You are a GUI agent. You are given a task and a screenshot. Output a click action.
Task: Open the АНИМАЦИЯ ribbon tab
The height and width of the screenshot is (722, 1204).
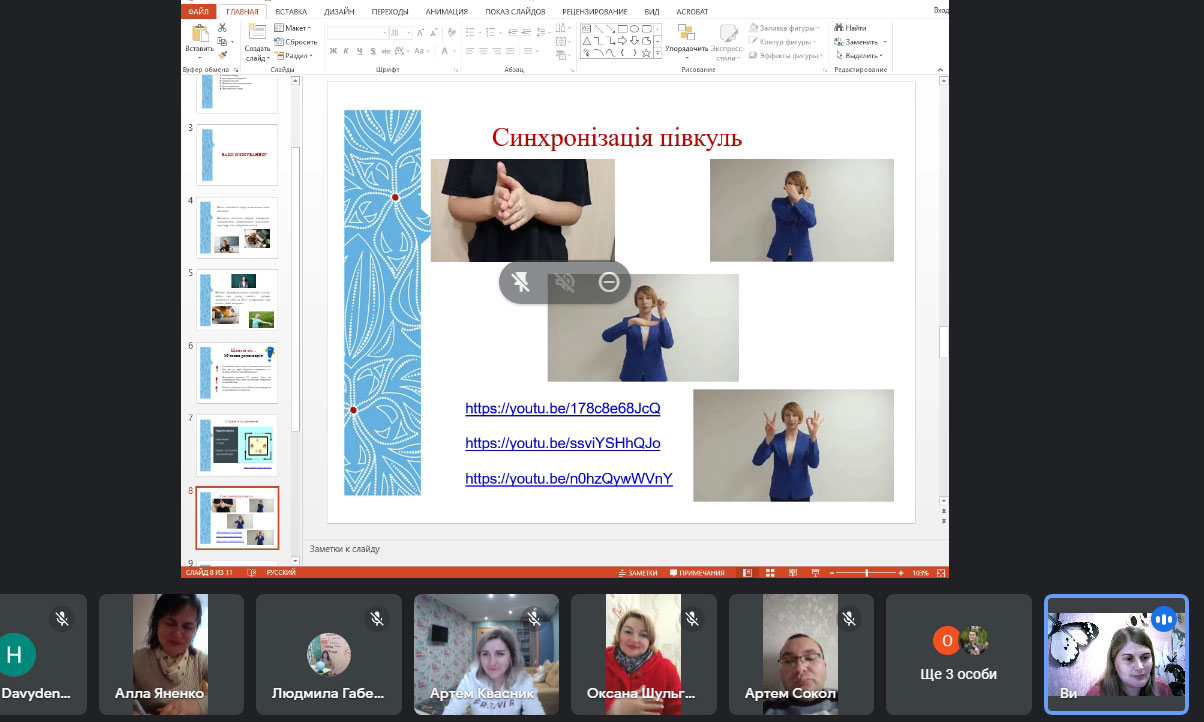(446, 11)
